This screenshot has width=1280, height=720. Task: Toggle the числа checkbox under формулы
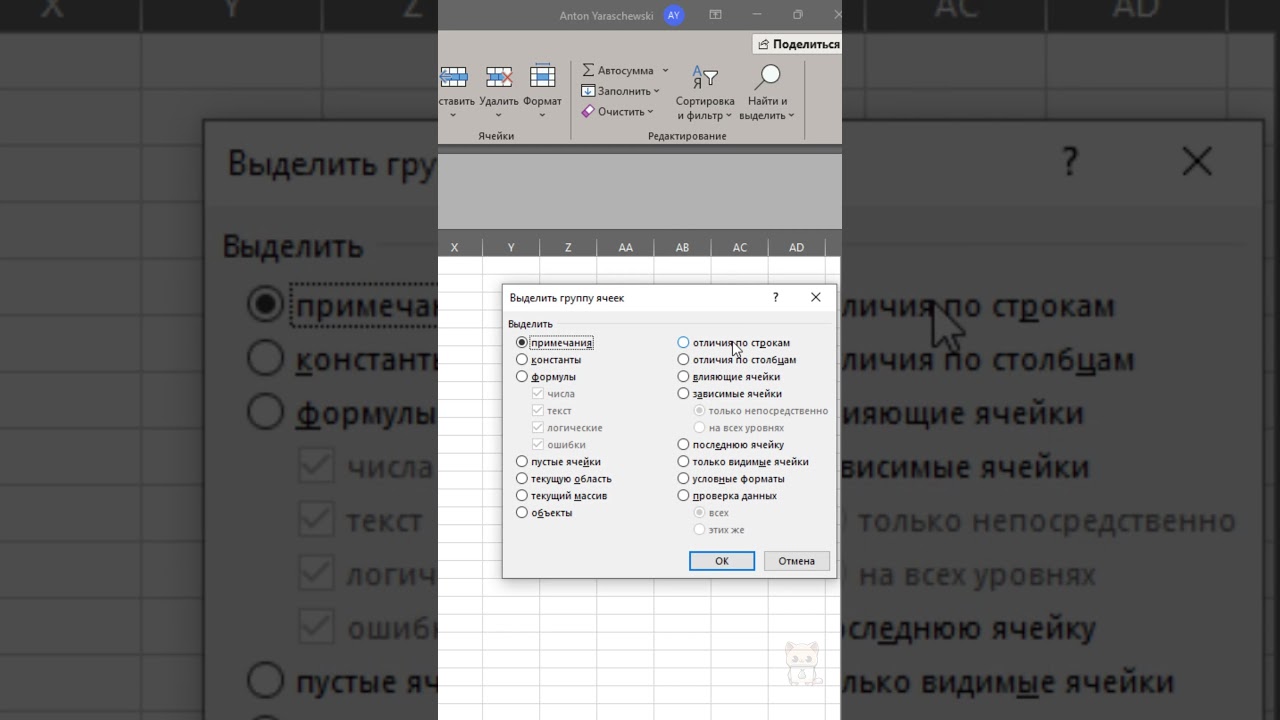pyautogui.click(x=538, y=394)
